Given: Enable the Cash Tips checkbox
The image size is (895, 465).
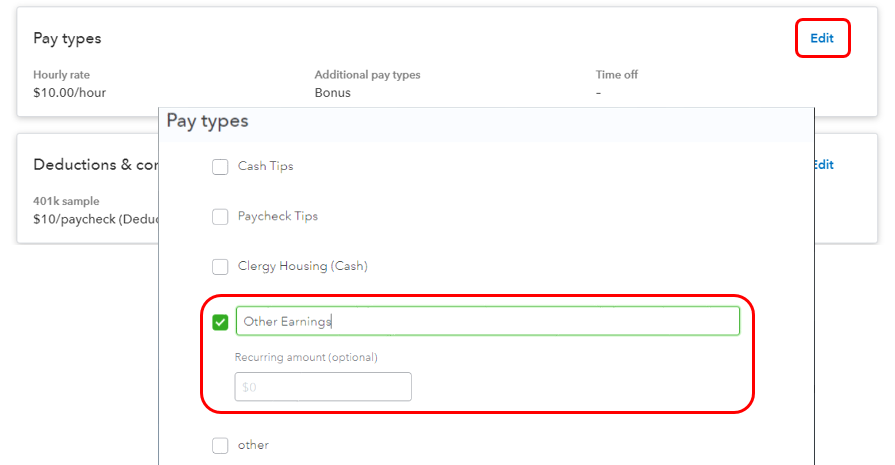Looking at the screenshot, I should point(220,167).
